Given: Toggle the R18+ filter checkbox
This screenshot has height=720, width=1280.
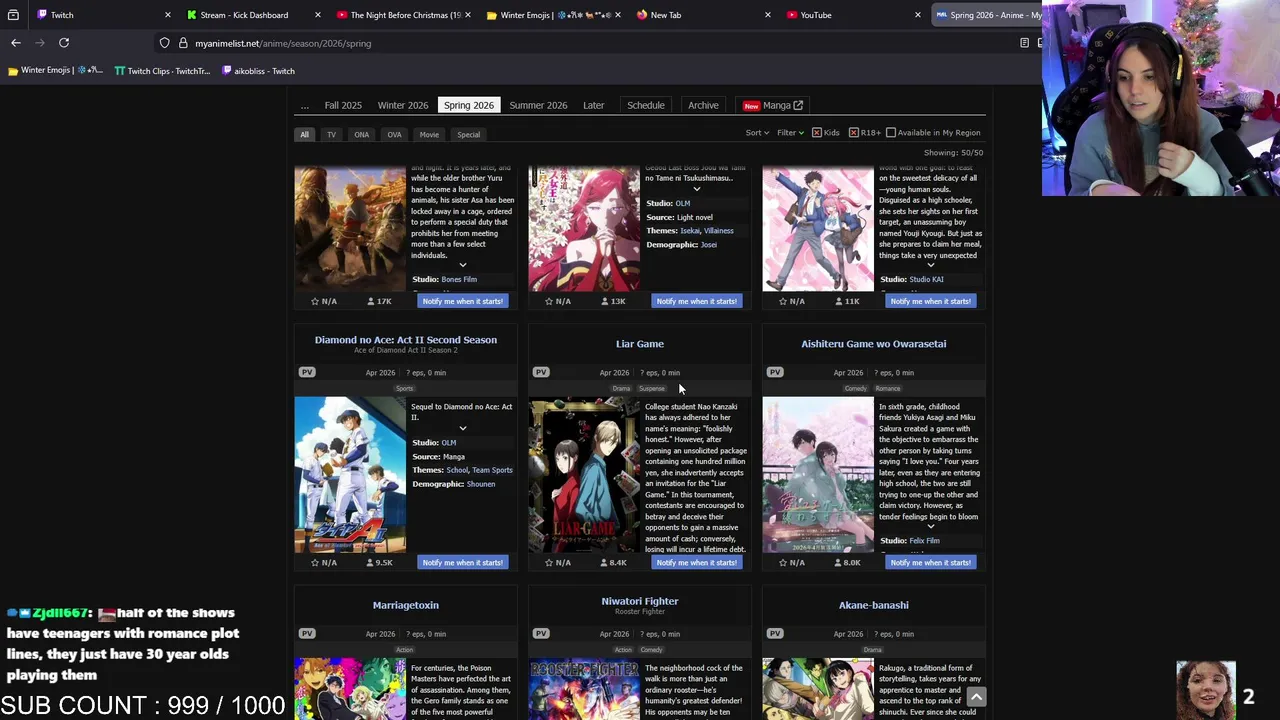Looking at the screenshot, I should point(853,132).
